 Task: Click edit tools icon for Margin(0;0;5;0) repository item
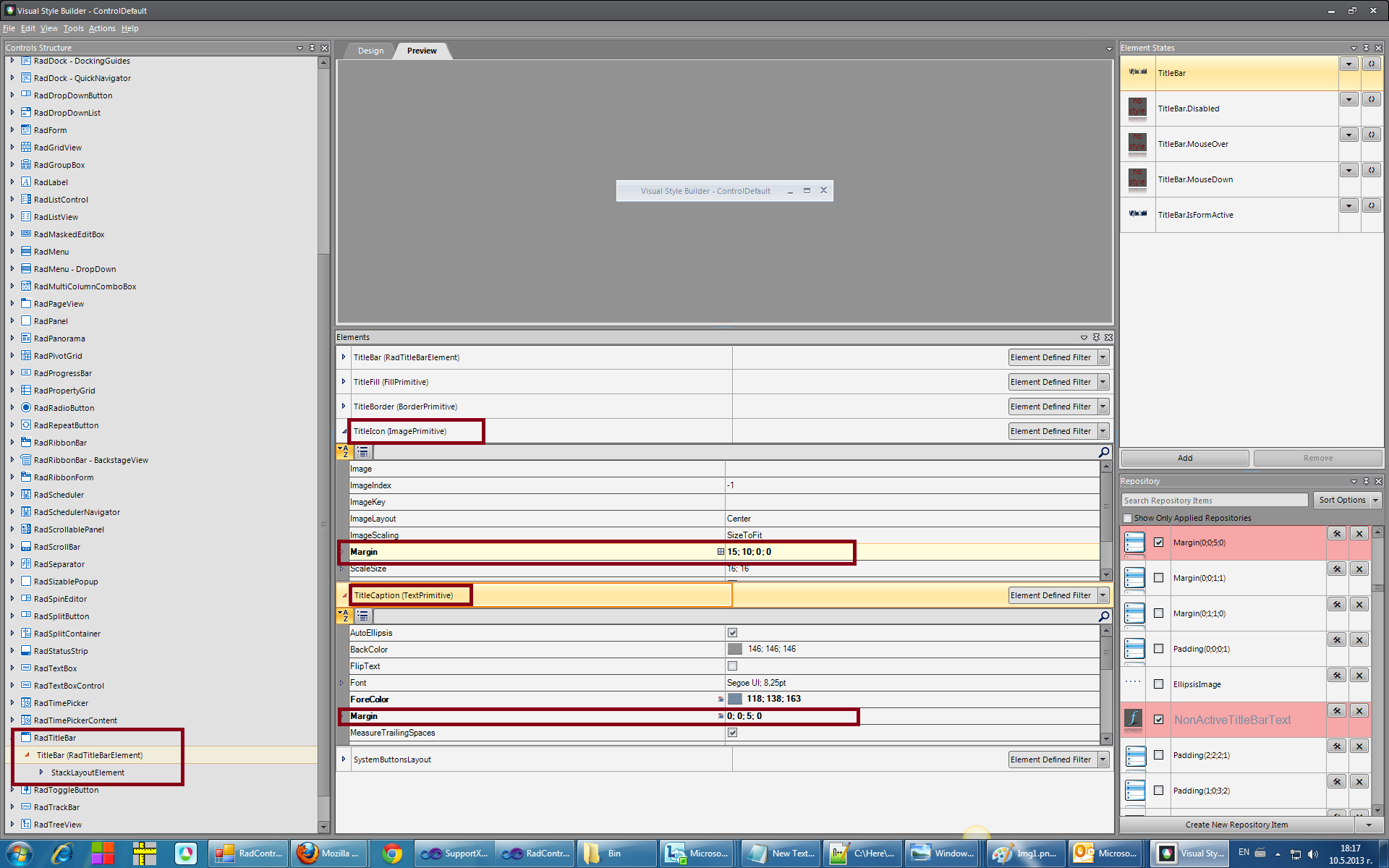tap(1337, 534)
